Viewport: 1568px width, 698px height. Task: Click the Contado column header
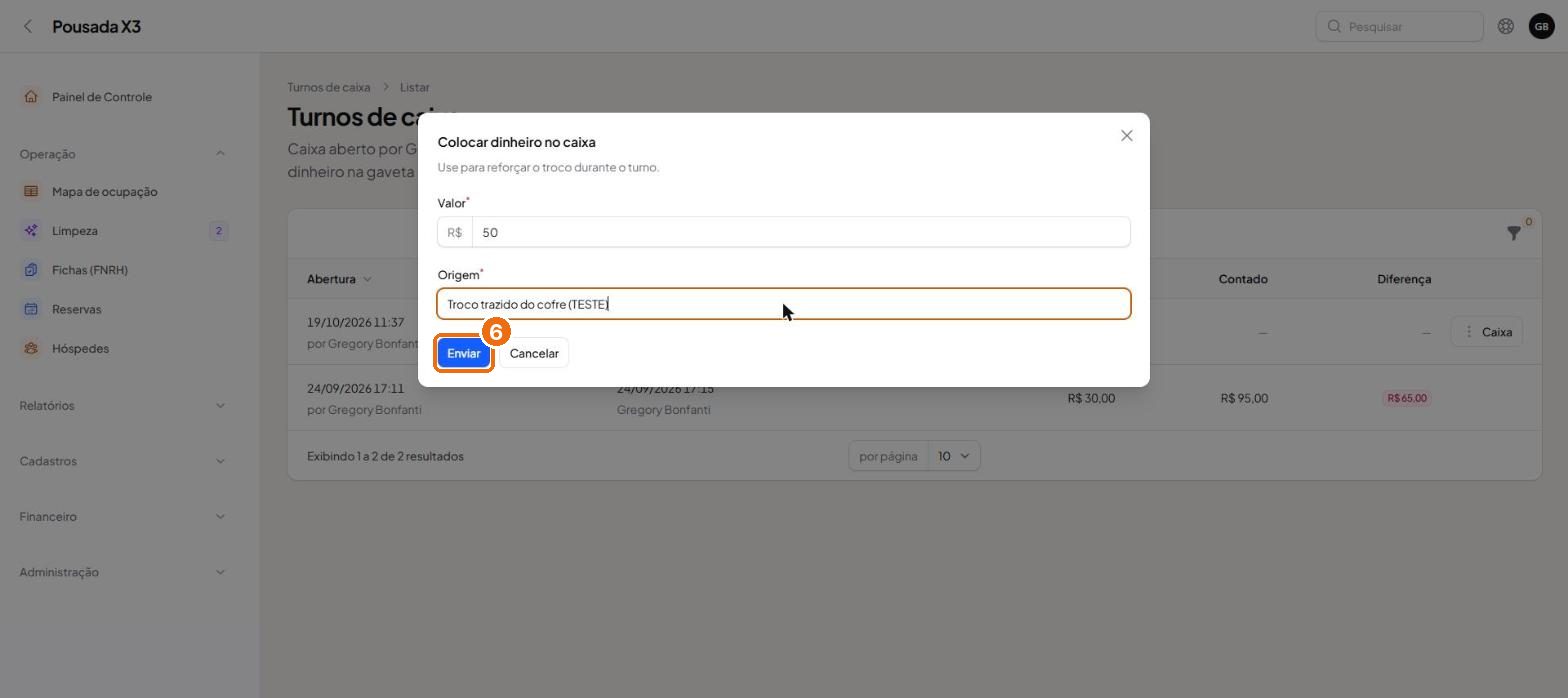click(x=1243, y=279)
